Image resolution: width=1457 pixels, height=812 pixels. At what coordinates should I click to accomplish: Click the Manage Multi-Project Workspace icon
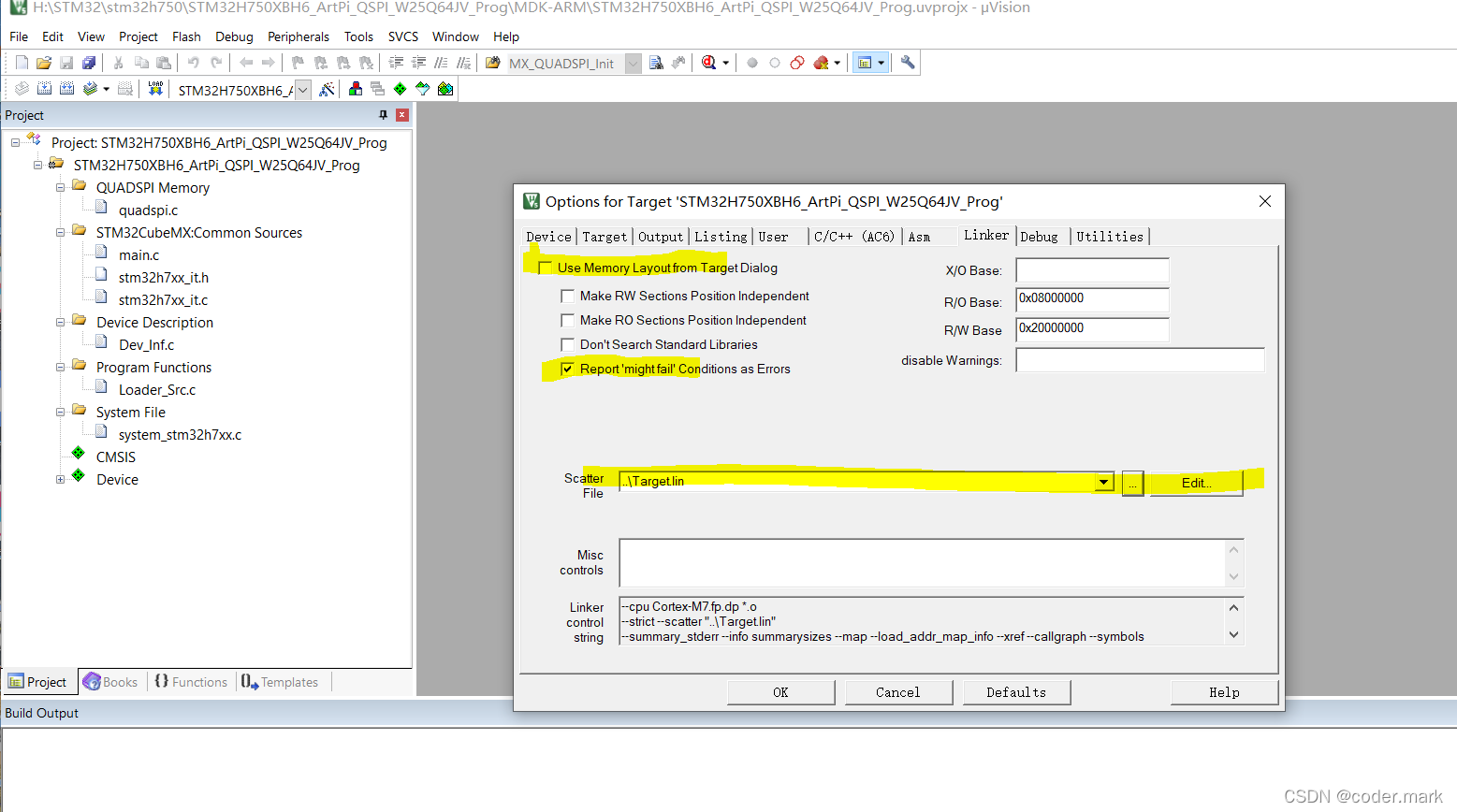pos(377,89)
